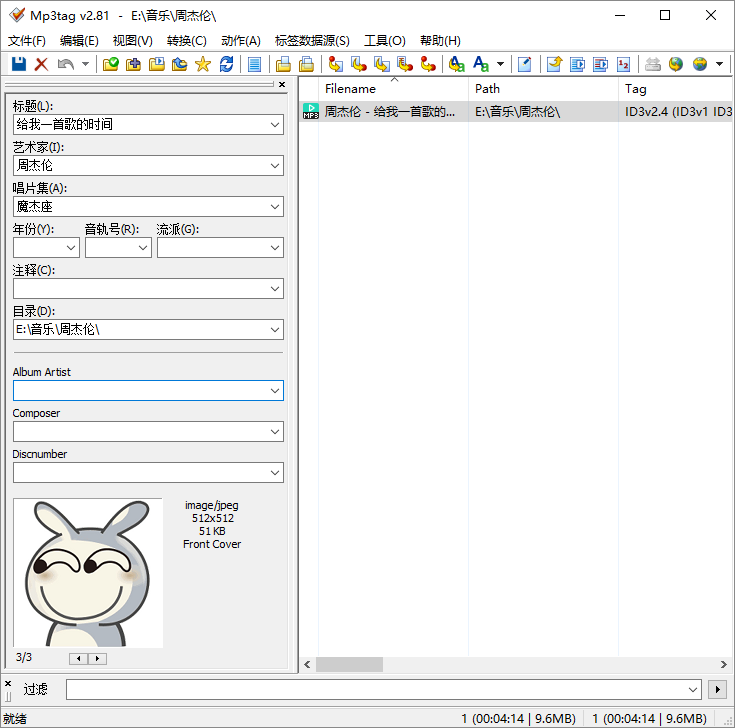Close the filter bar with small x
Image resolution: width=735 pixels, height=728 pixels.
pyautogui.click(x=8, y=683)
